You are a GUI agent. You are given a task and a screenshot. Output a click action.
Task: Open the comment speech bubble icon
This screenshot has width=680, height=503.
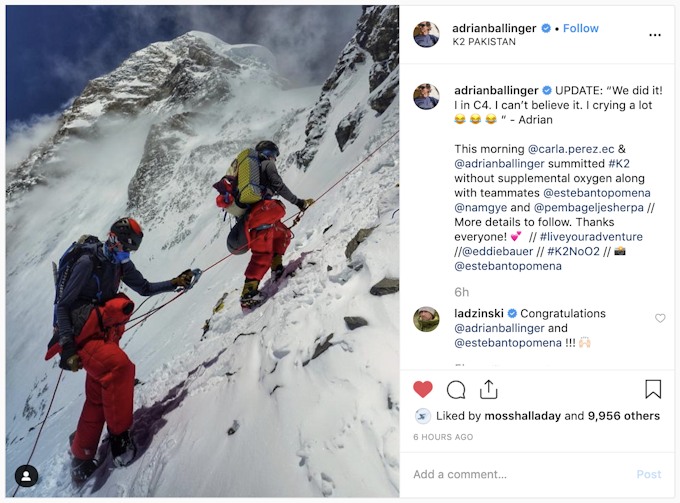456,389
